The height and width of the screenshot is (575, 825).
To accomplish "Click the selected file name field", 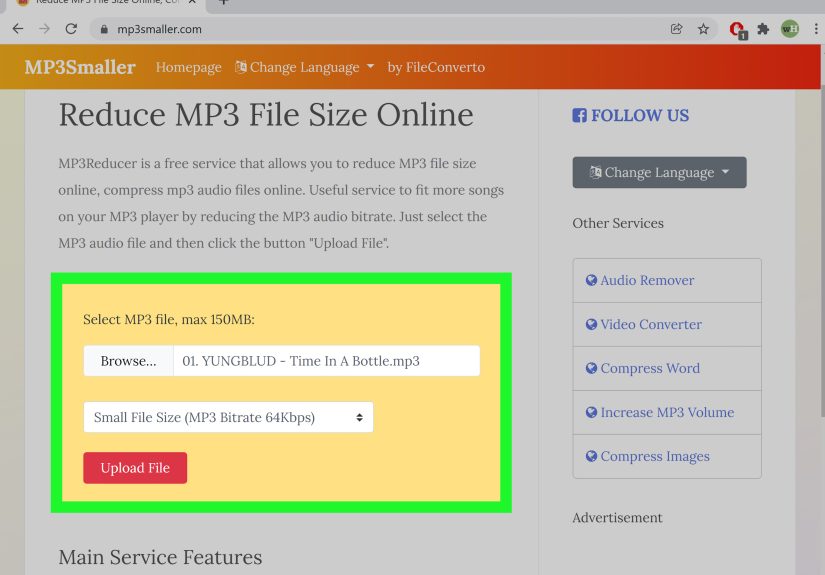I will pos(326,361).
